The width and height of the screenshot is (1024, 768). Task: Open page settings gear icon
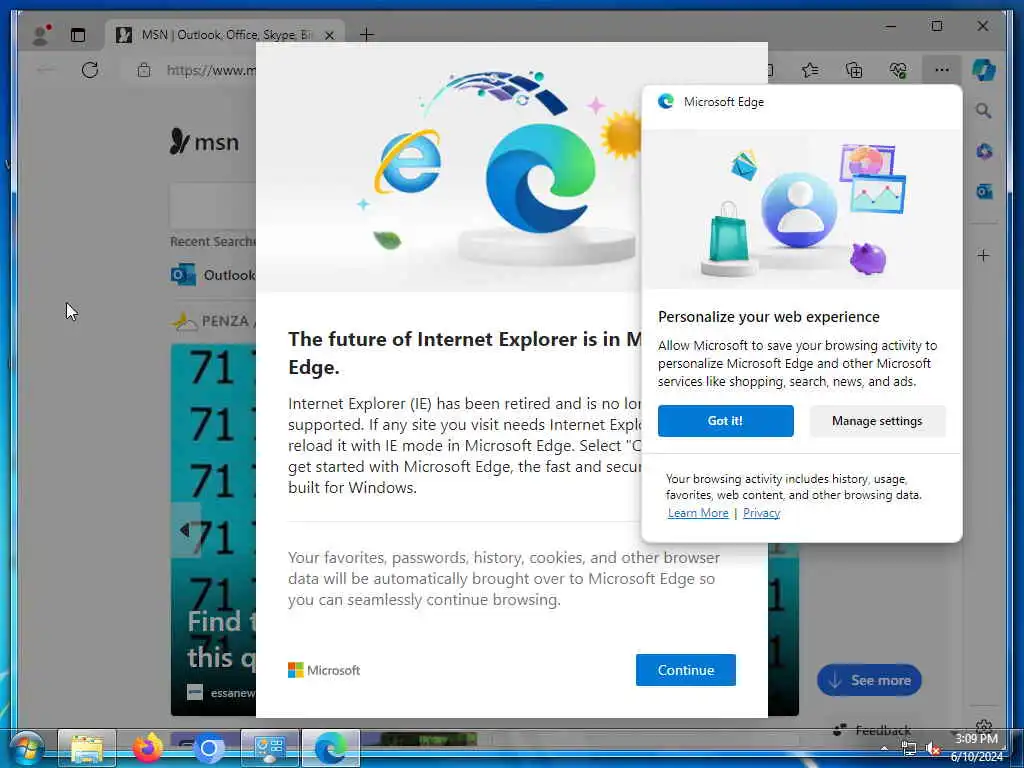984,726
